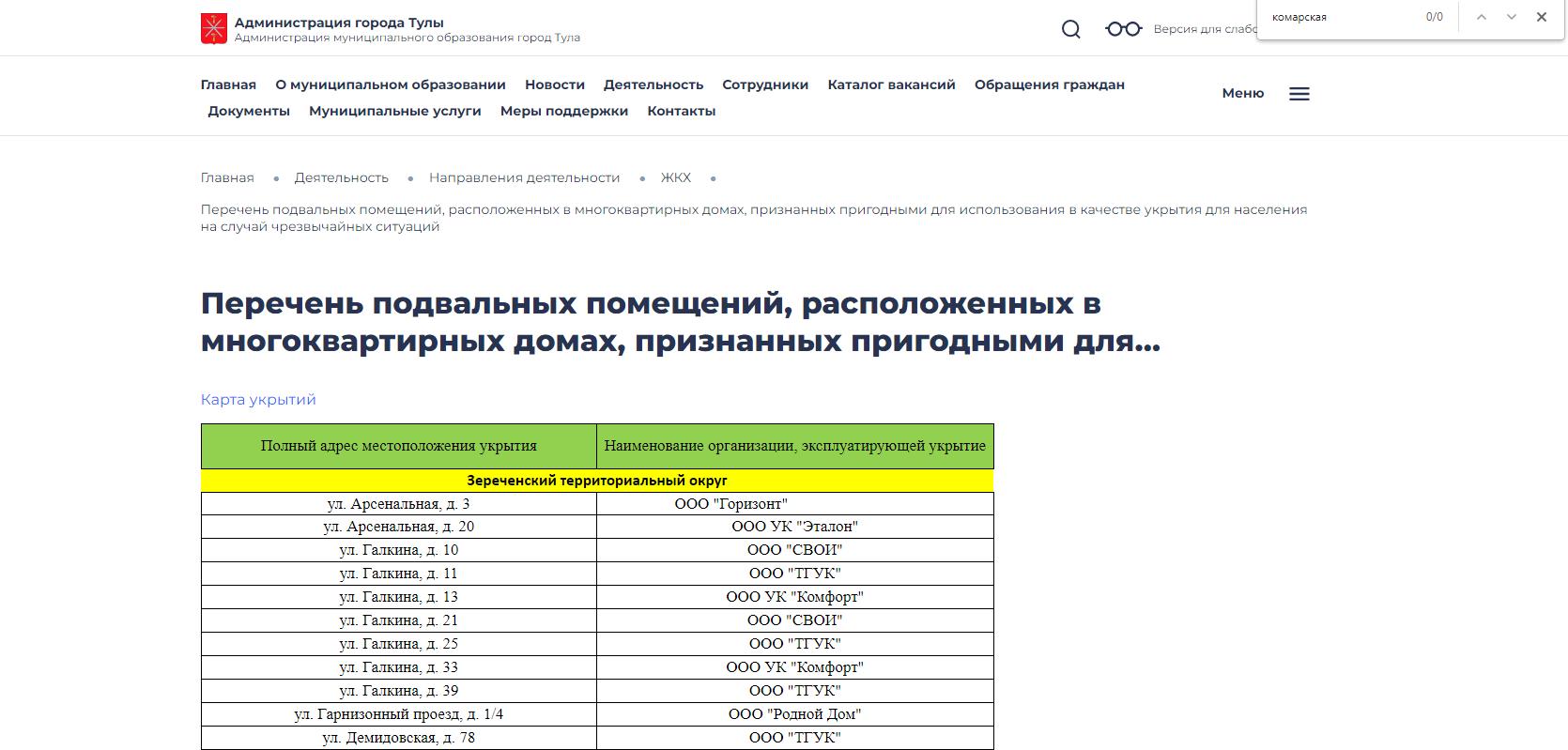
Task: Open the Главная nav item
Action: 228,84
